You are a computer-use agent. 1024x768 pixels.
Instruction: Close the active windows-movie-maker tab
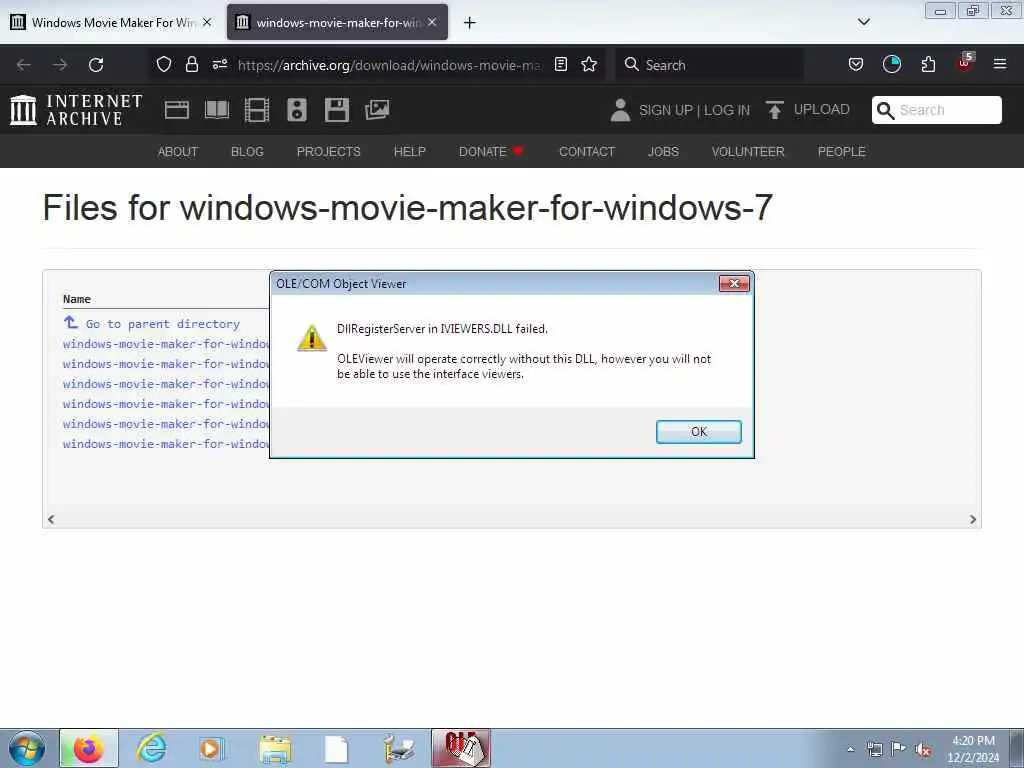(432, 22)
